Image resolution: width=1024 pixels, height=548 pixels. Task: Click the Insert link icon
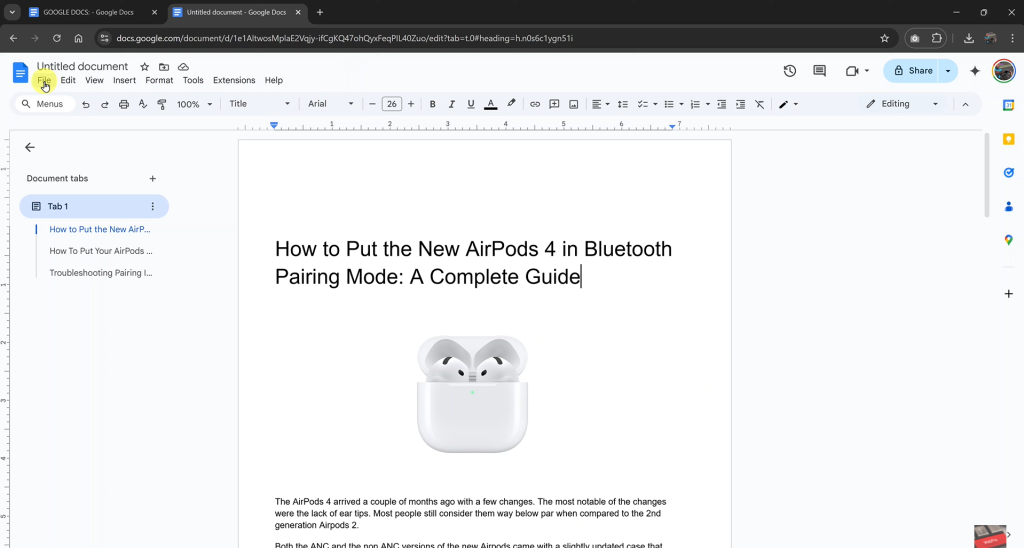[535, 104]
